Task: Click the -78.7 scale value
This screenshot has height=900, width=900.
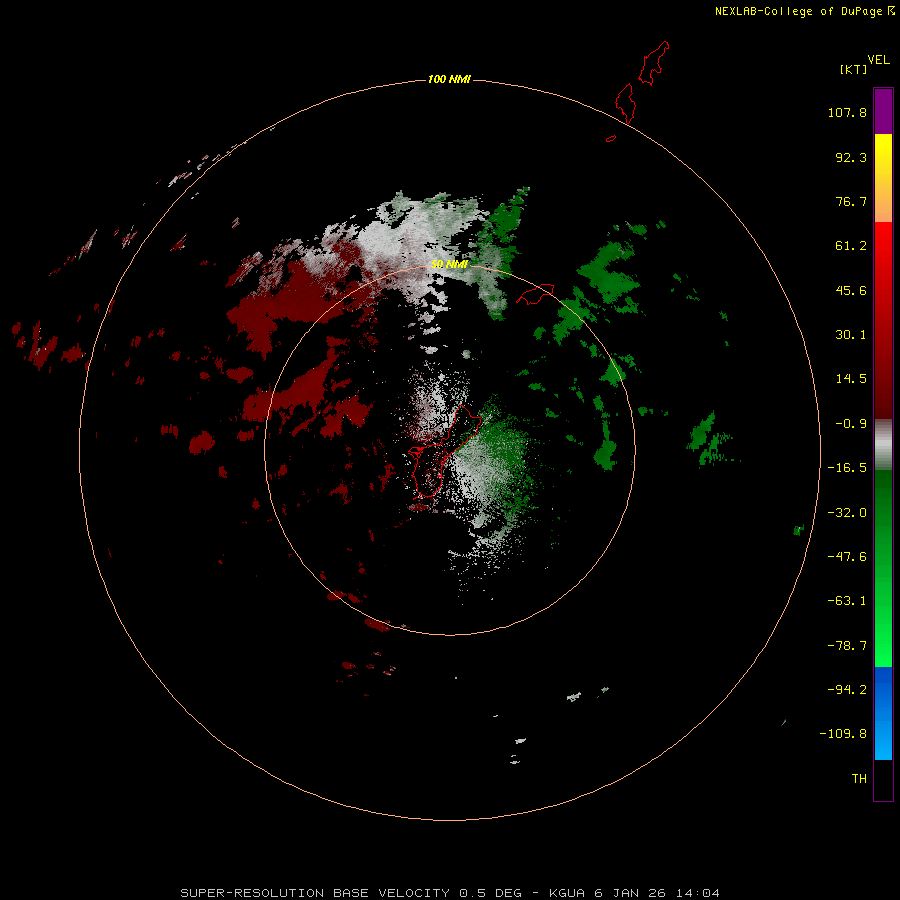Action: [847, 646]
